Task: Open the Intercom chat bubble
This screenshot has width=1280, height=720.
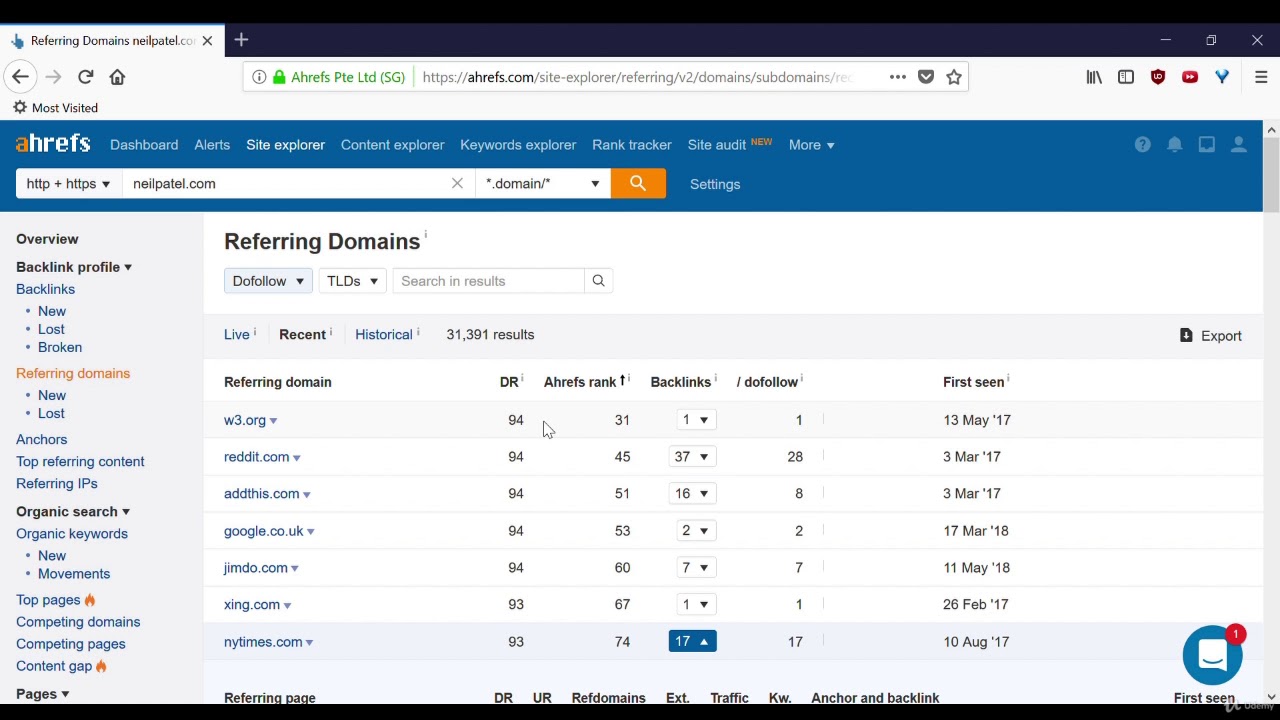Action: tap(1212, 655)
